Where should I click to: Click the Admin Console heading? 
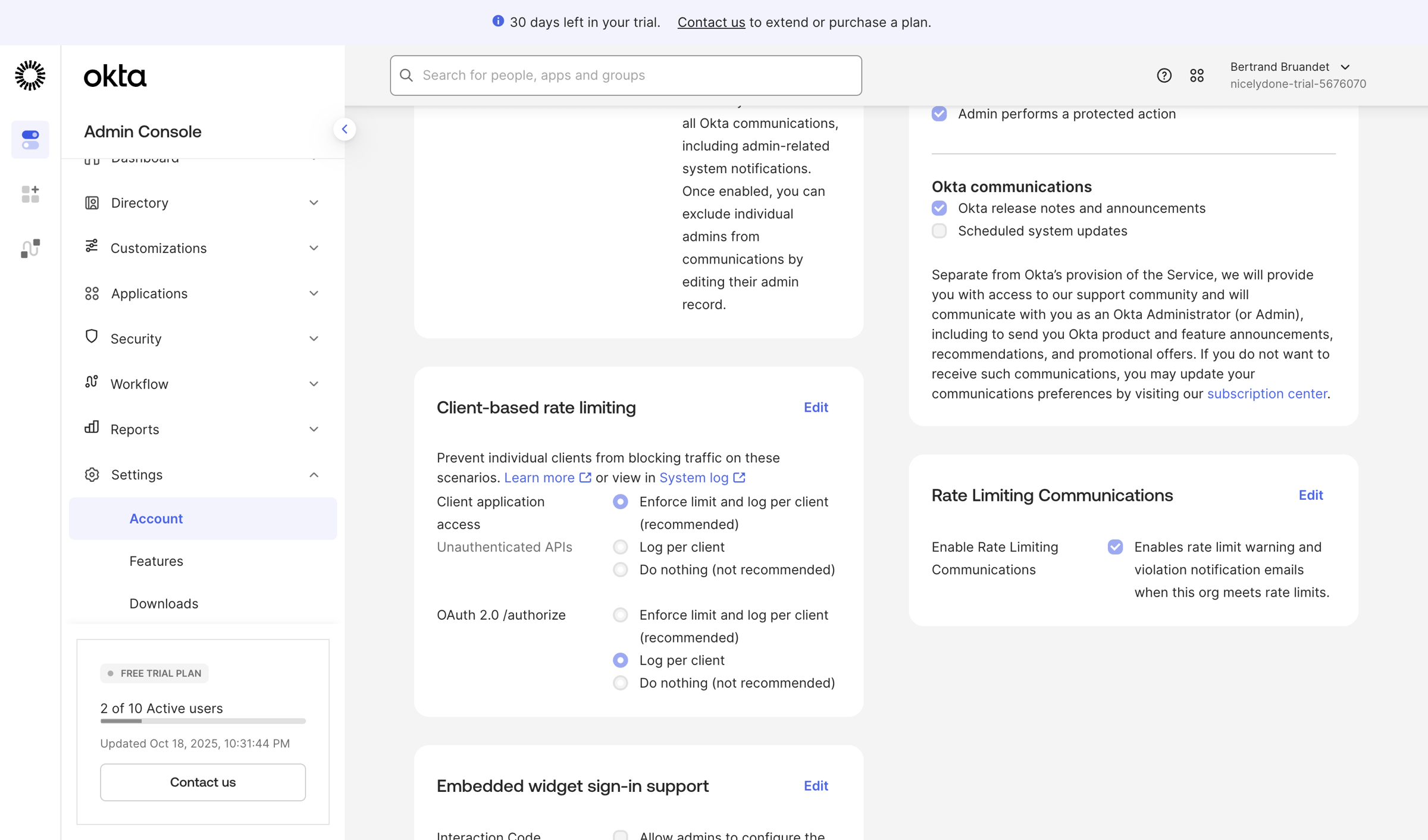tap(143, 131)
